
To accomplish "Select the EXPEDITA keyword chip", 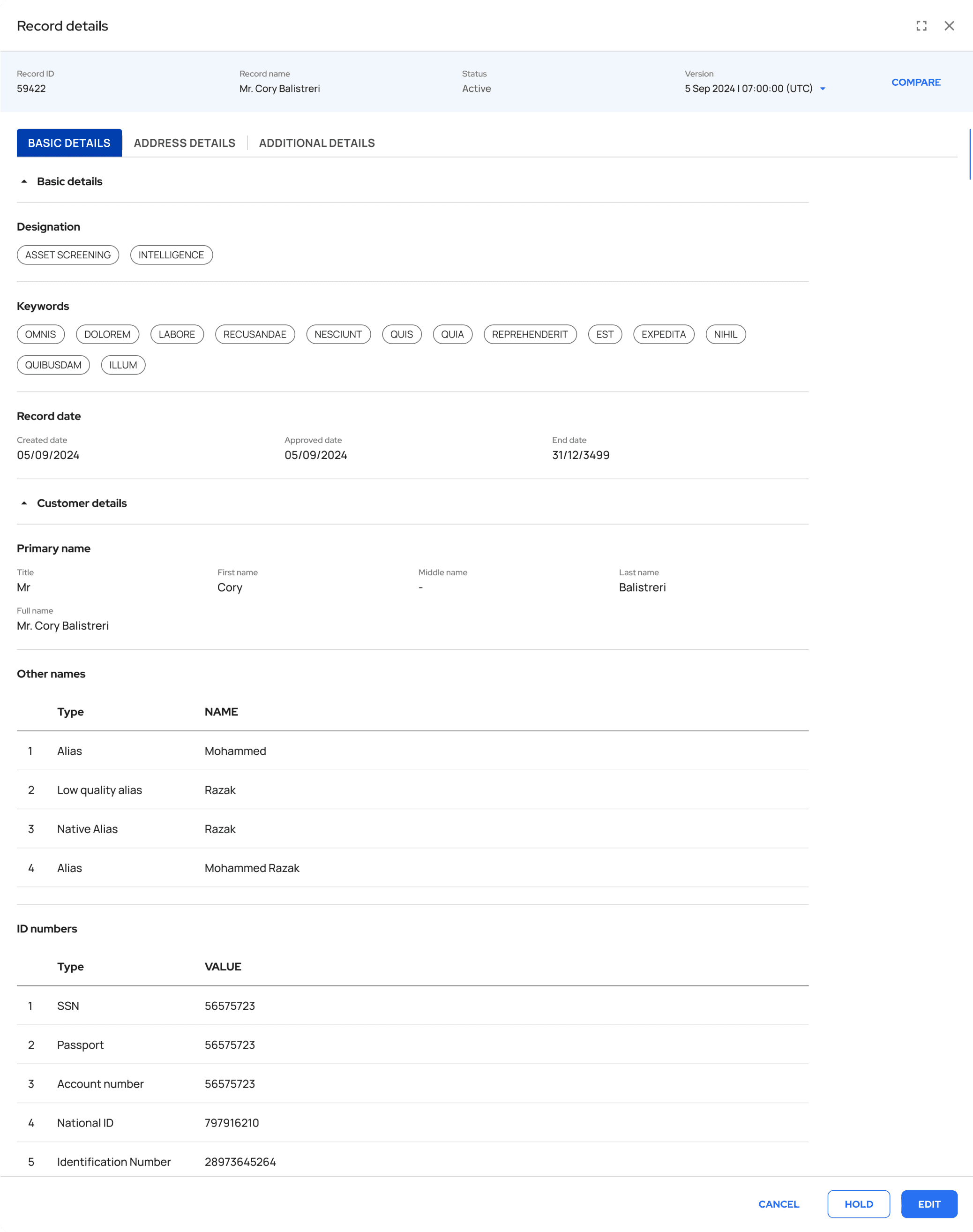I will pyautogui.click(x=664, y=335).
